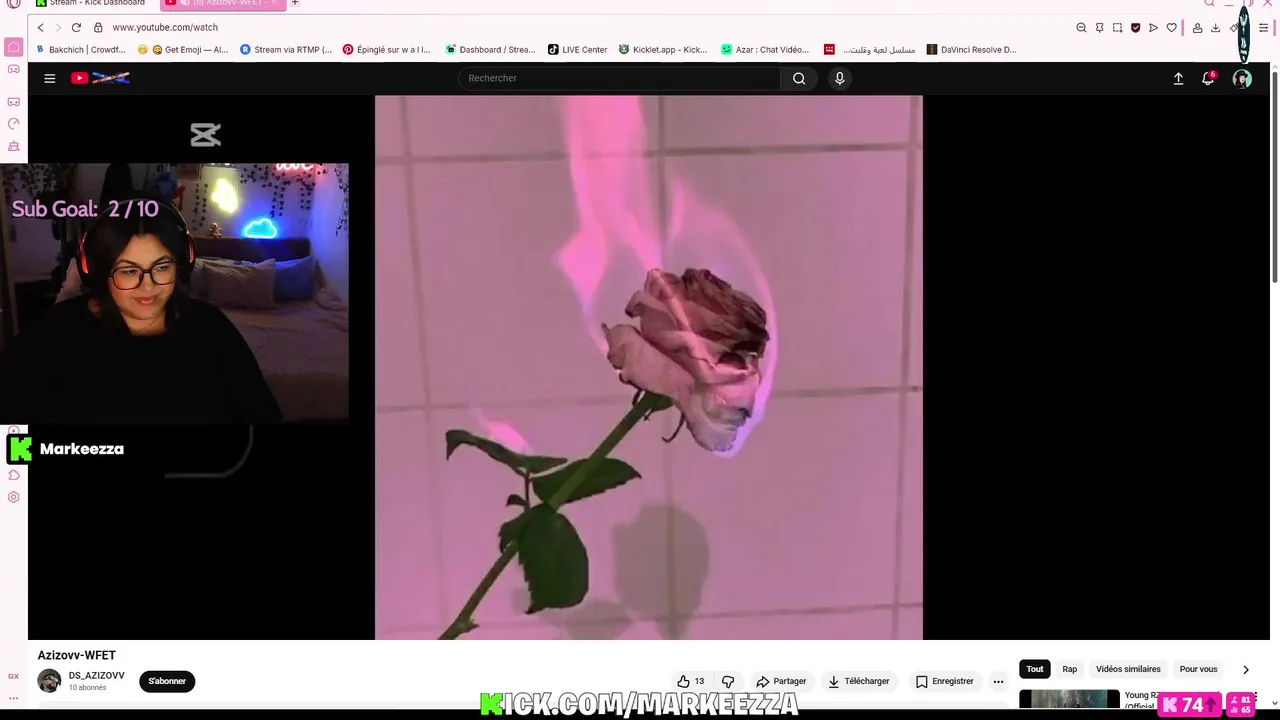View site info via the padlock icon

tap(98, 28)
